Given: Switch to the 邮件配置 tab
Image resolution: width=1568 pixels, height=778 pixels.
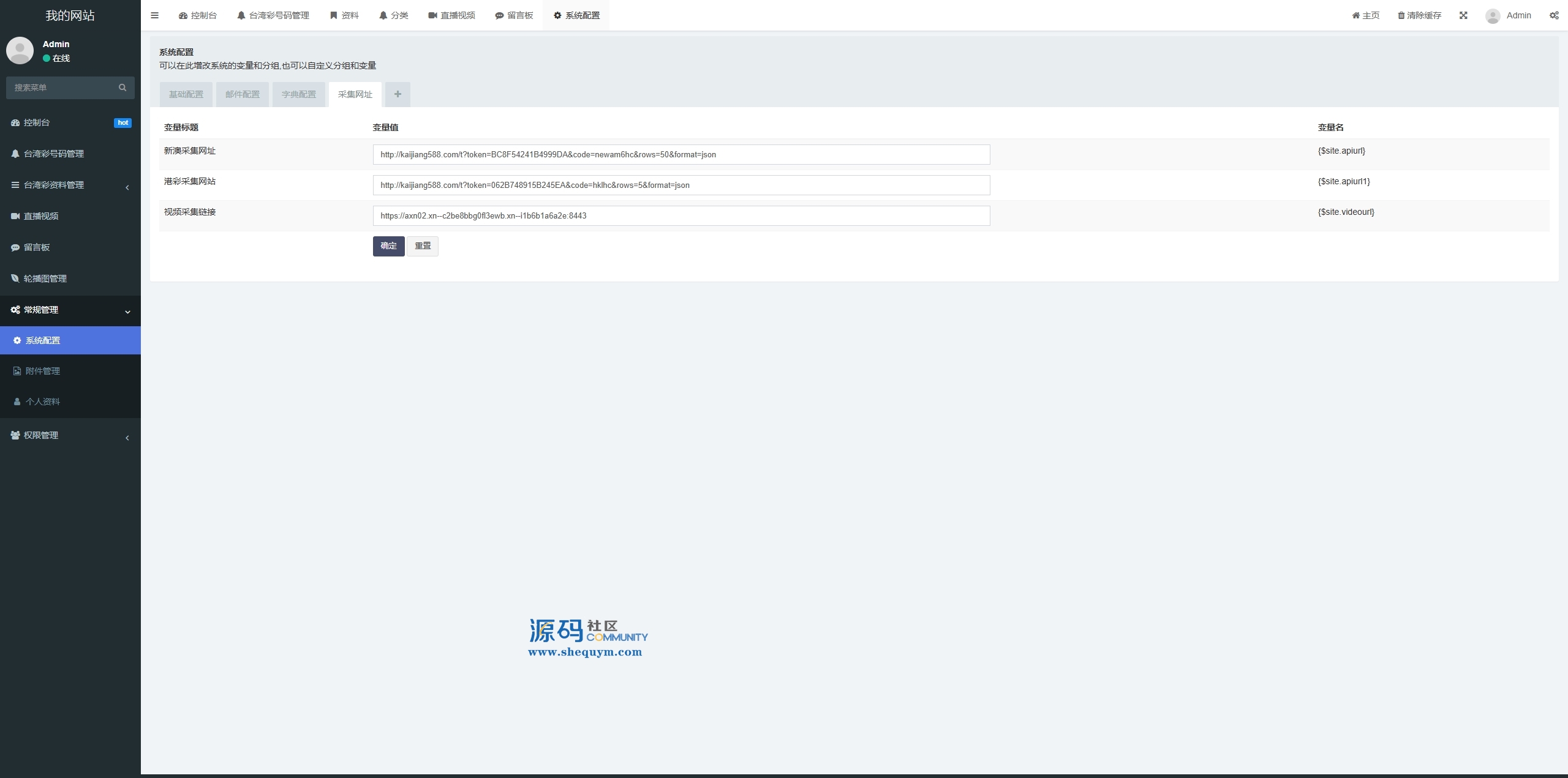Looking at the screenshot, I should pyautogui.click(x=243, y=94).
